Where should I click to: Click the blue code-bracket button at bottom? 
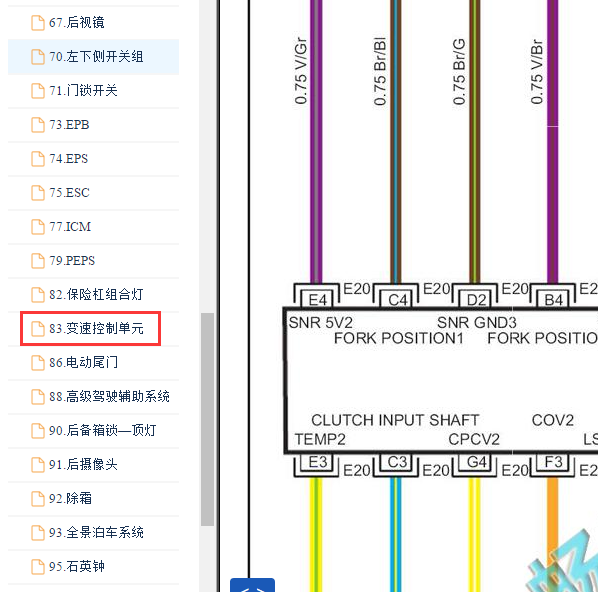click(252, 586)
